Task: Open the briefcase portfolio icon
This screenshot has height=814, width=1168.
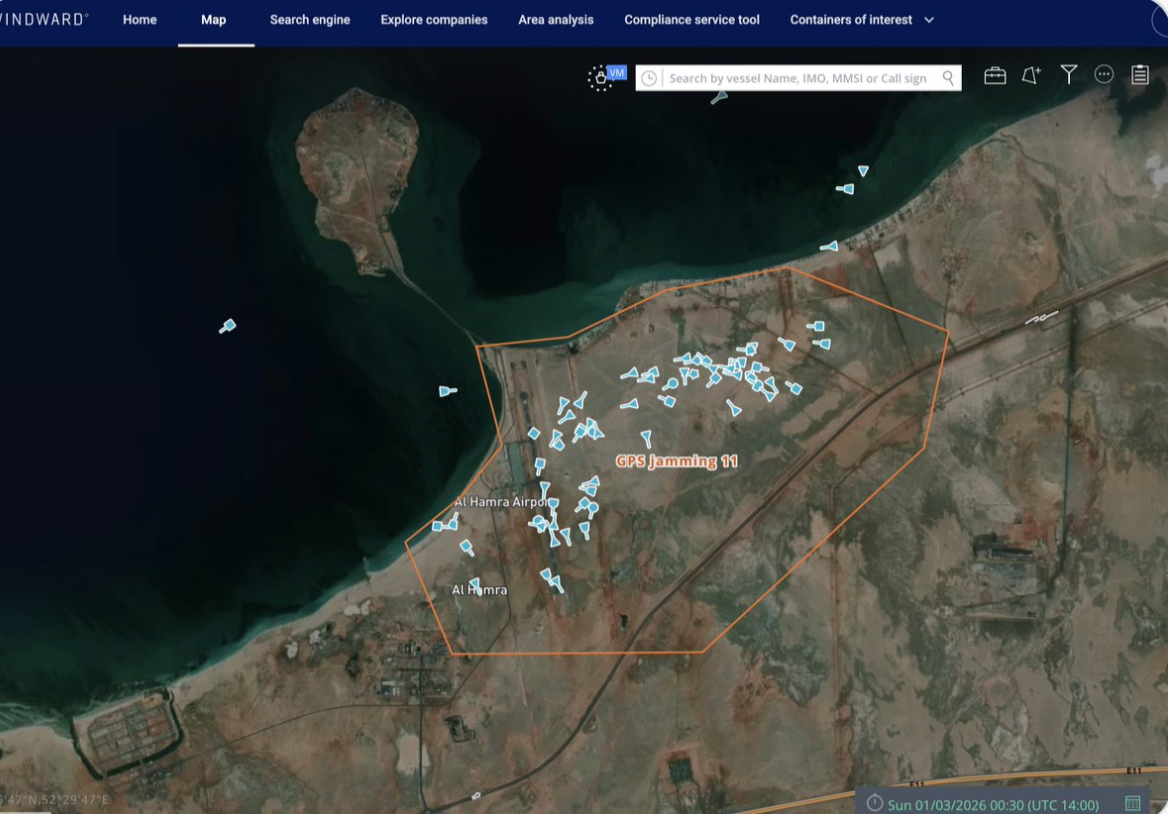Action: click(995, 76)
